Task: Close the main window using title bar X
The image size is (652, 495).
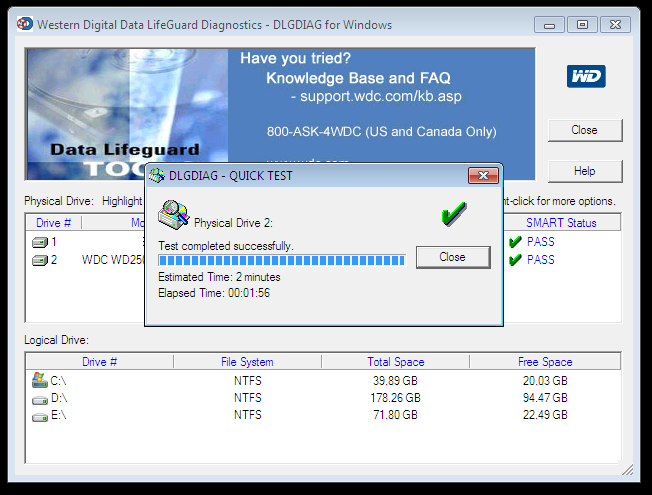Action: (615, 25)
